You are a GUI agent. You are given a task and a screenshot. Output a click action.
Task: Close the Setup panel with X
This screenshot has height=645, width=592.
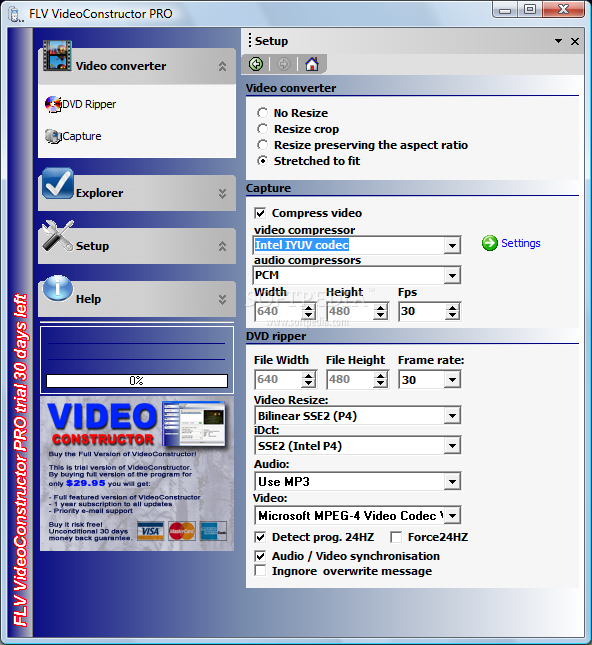coord(575,42)
